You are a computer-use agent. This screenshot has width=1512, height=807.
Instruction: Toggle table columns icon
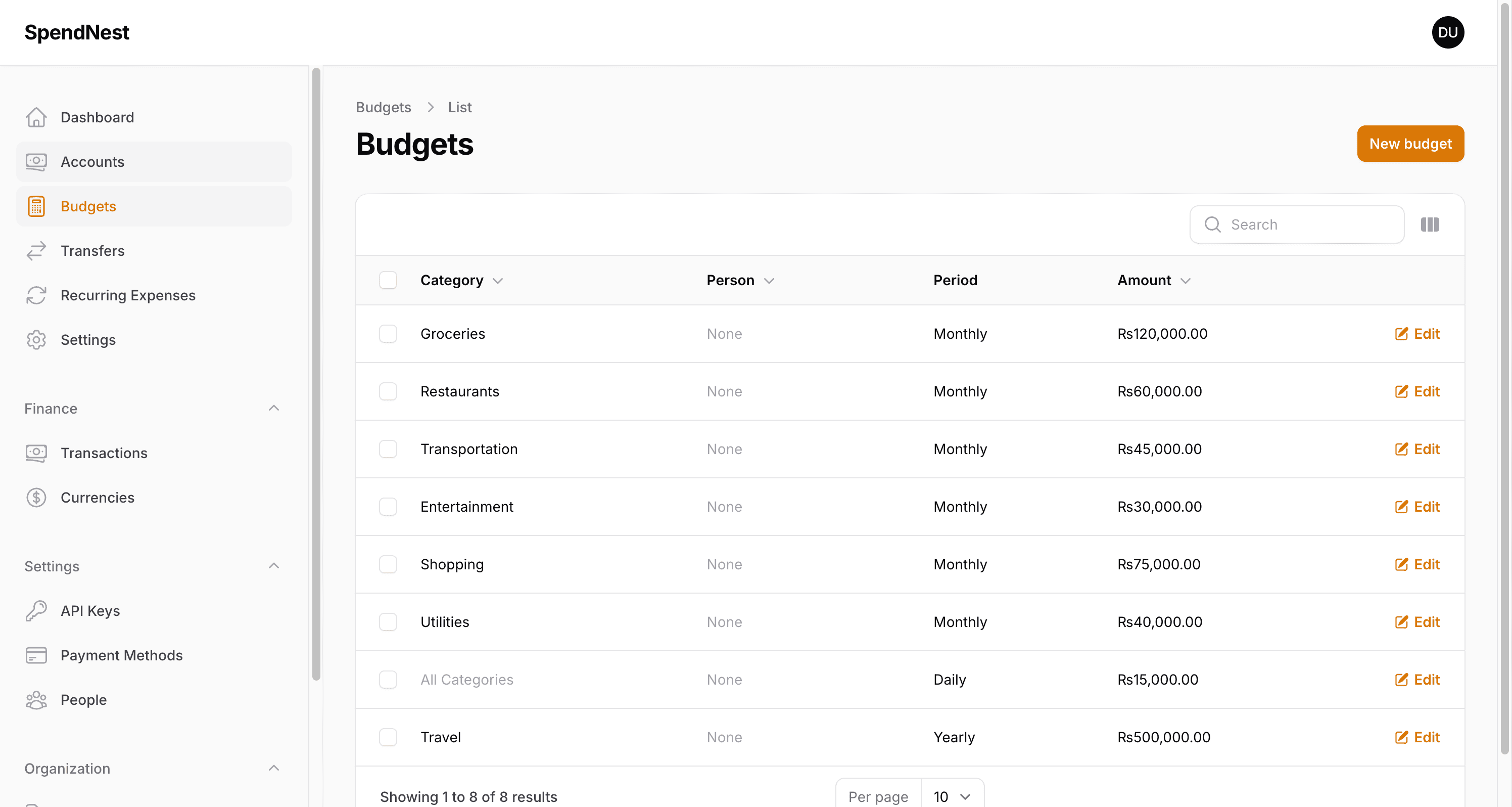pyautogui.click(x=1430, y=225)
